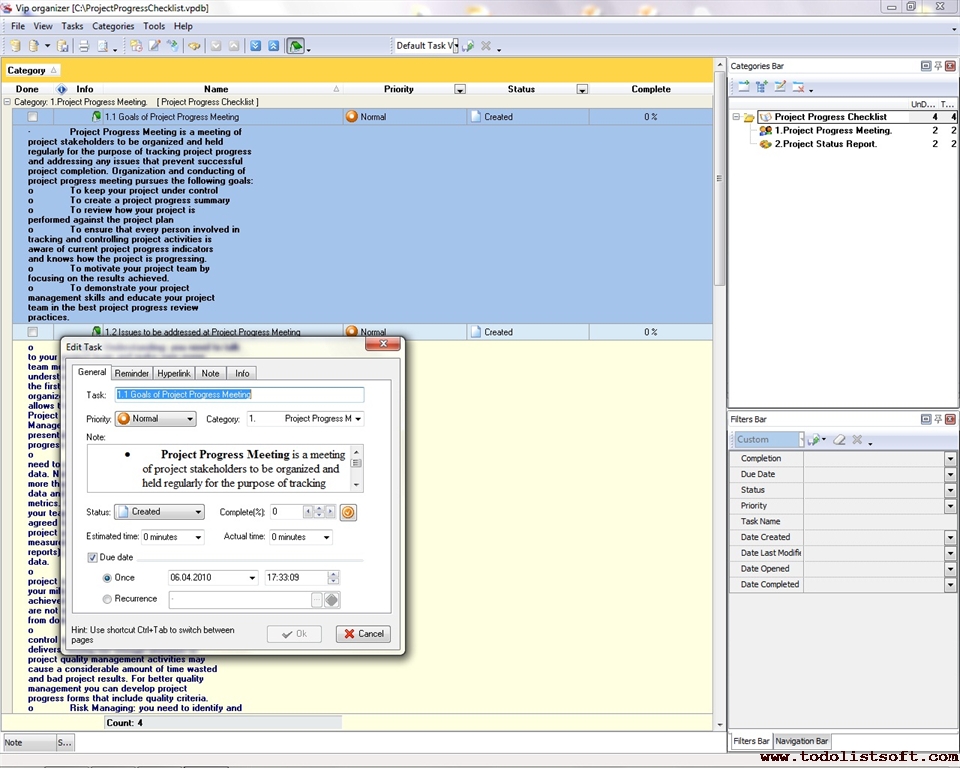Click the add category icon in Categories Bar
This screenshot has width=960, height=768.
click(743, 87)
